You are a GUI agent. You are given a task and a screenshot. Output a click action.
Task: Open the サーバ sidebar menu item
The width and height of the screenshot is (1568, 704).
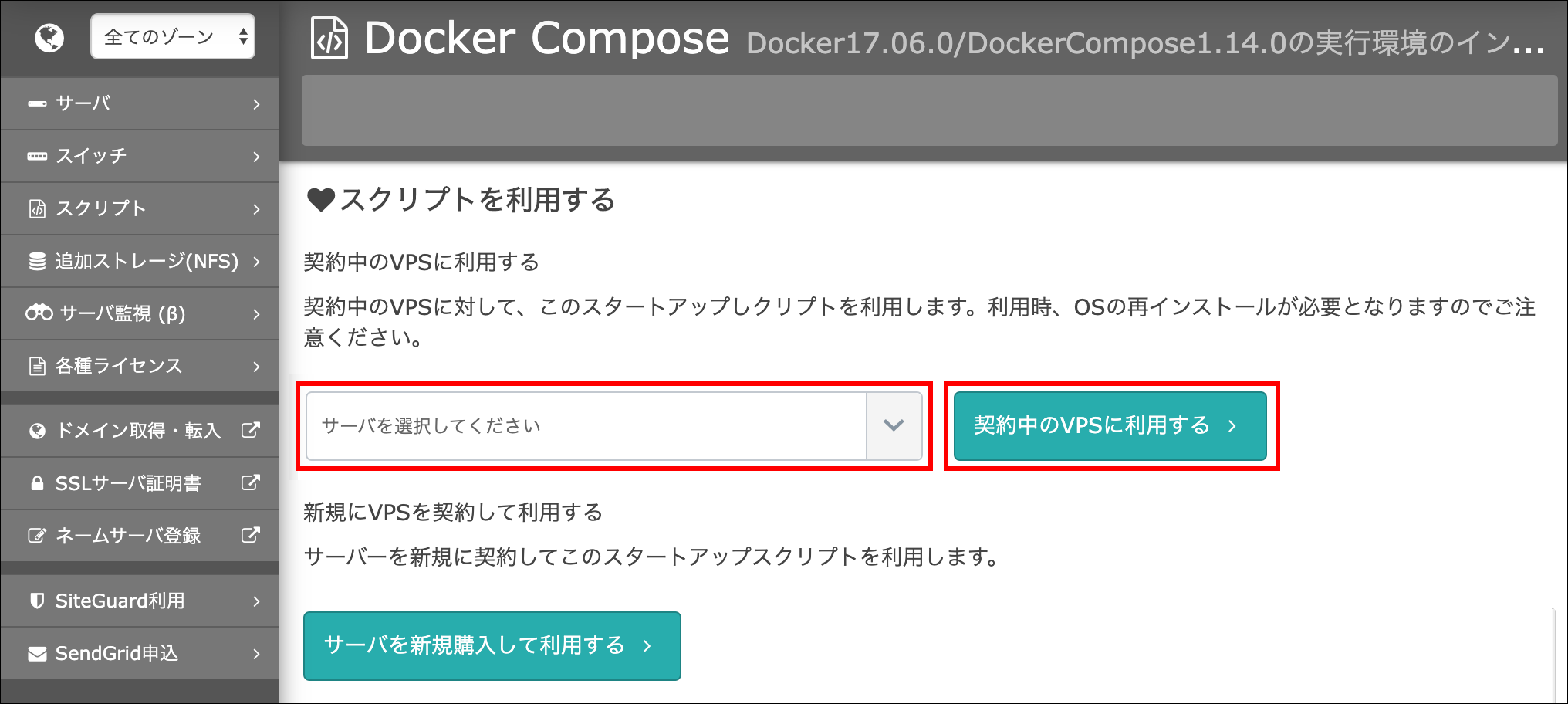[x=140, y=103]
